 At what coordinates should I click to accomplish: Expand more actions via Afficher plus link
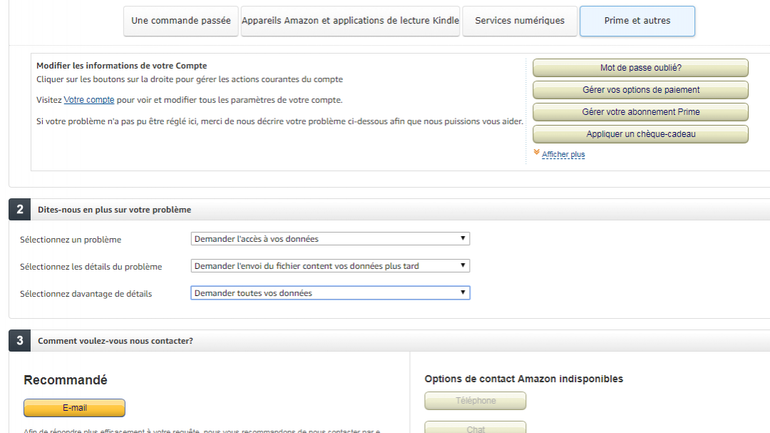pos(563,154)
